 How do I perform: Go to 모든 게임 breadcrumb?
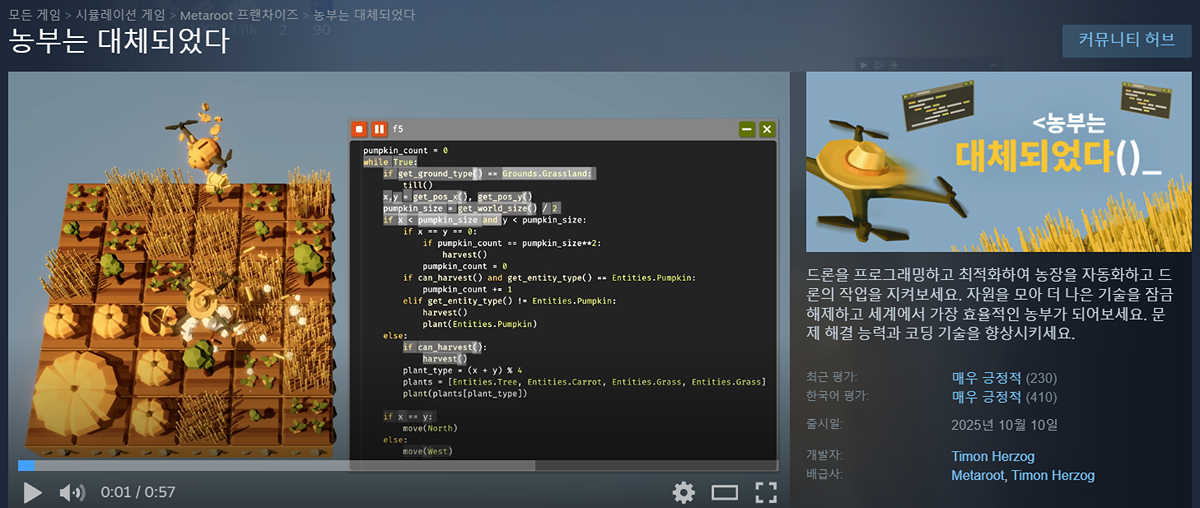33,15
